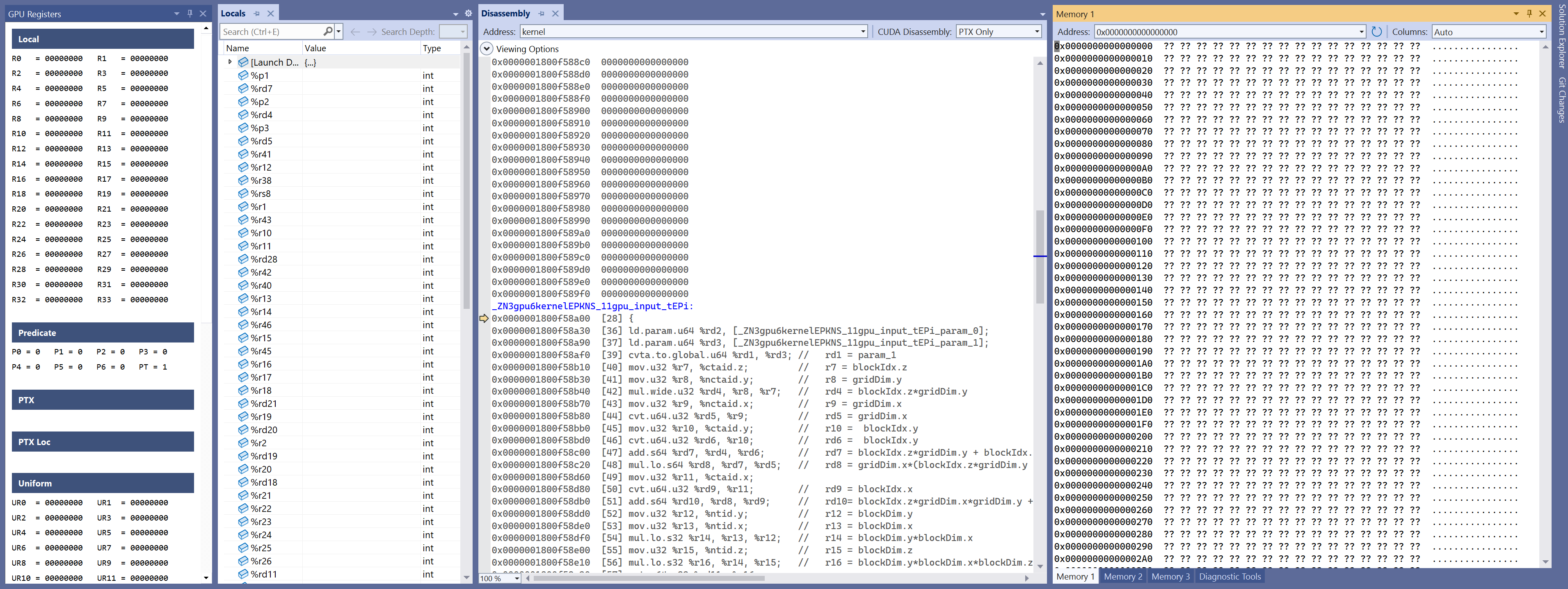The image size is (1568, 589).
Task: Click the Memory refresh (re-evaluate) icon
Action: 1376,32
